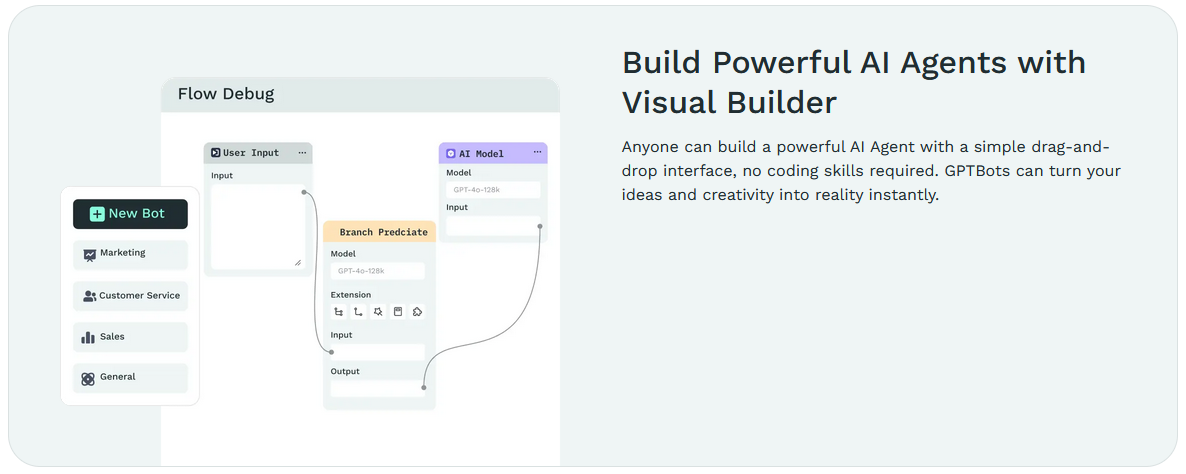Click the Branch Predicate input connector dot
Image resolution: width=1186 pixels, height=474 pixels.
tap(331, 352)
